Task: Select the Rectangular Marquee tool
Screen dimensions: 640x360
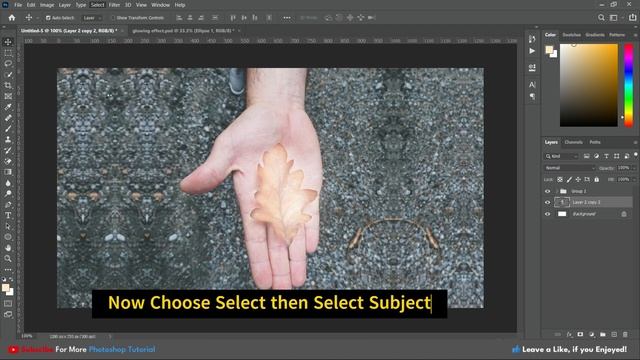Action: [8, 53]
